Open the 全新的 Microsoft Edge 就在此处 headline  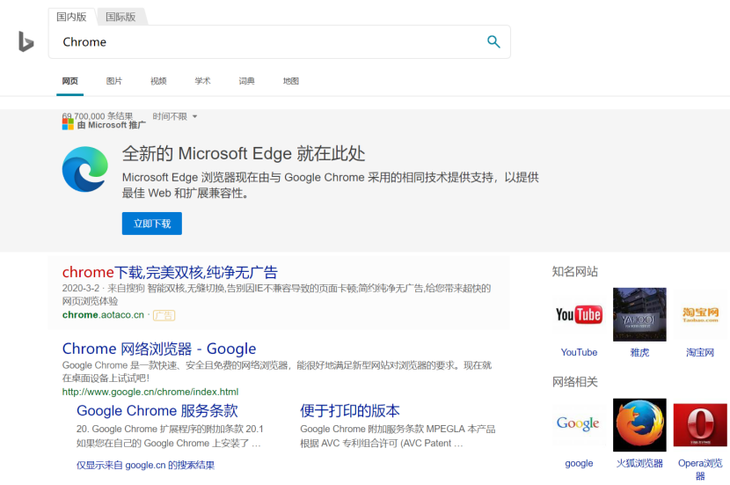click(243, 154)
